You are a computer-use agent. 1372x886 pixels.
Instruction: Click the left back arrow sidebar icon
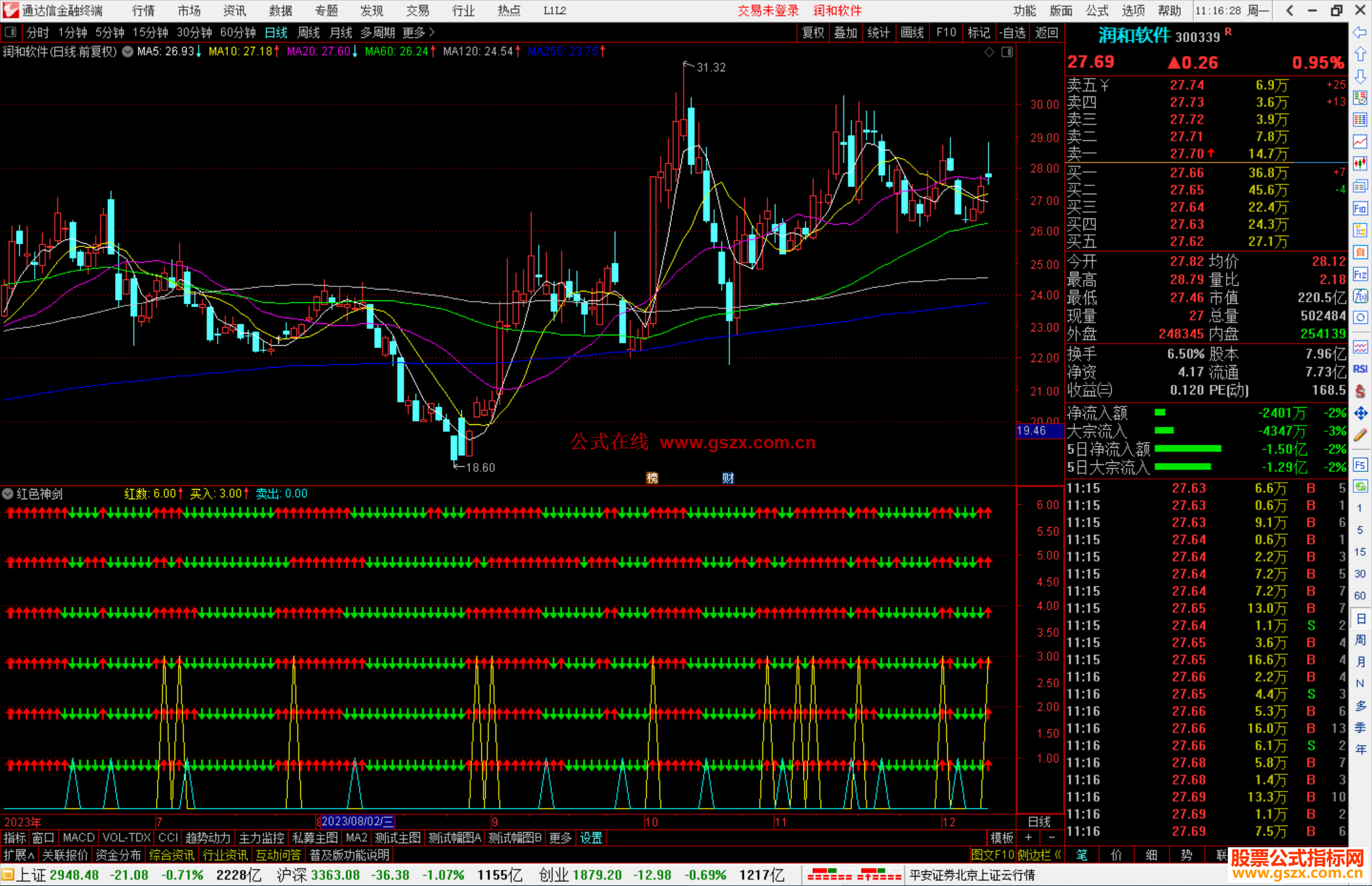tap(1360, 32)
